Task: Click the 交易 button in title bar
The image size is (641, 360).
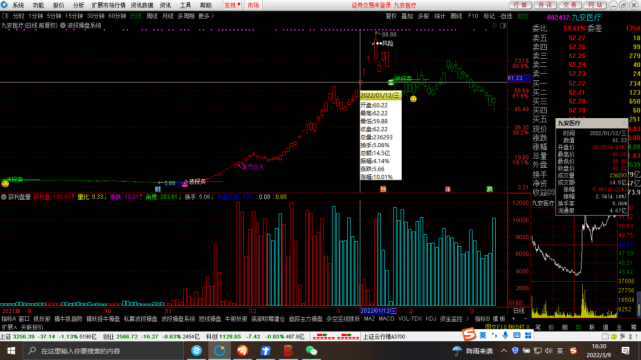Action: [570, 5]
